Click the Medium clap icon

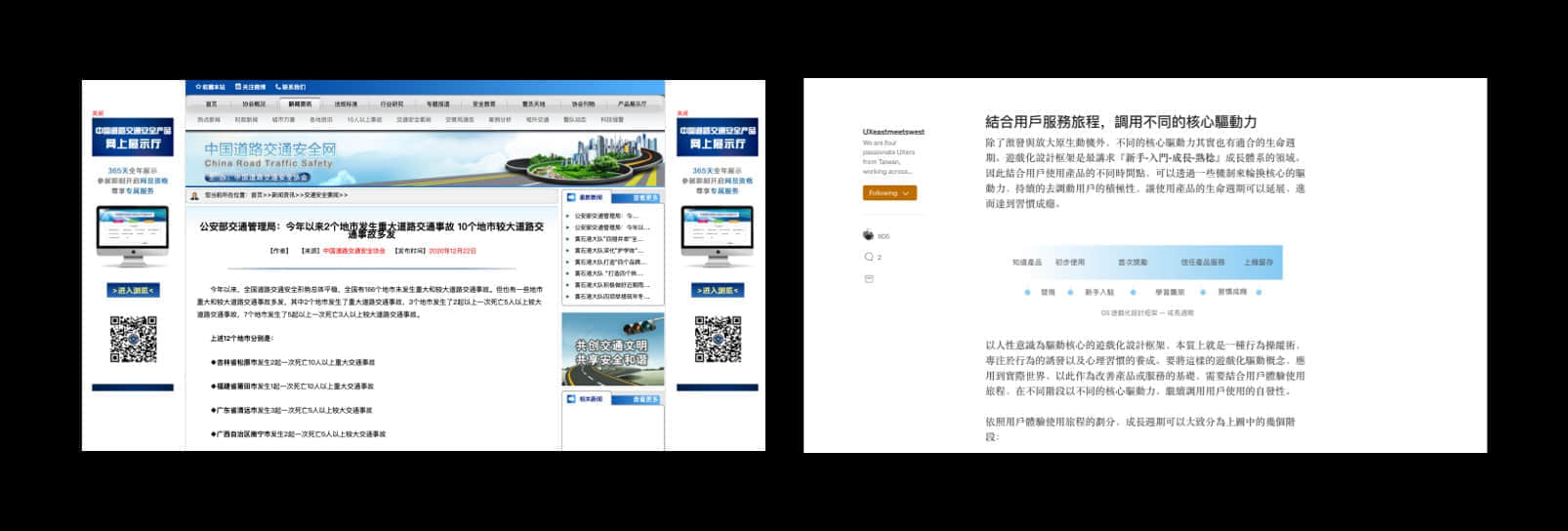point(869,235)
